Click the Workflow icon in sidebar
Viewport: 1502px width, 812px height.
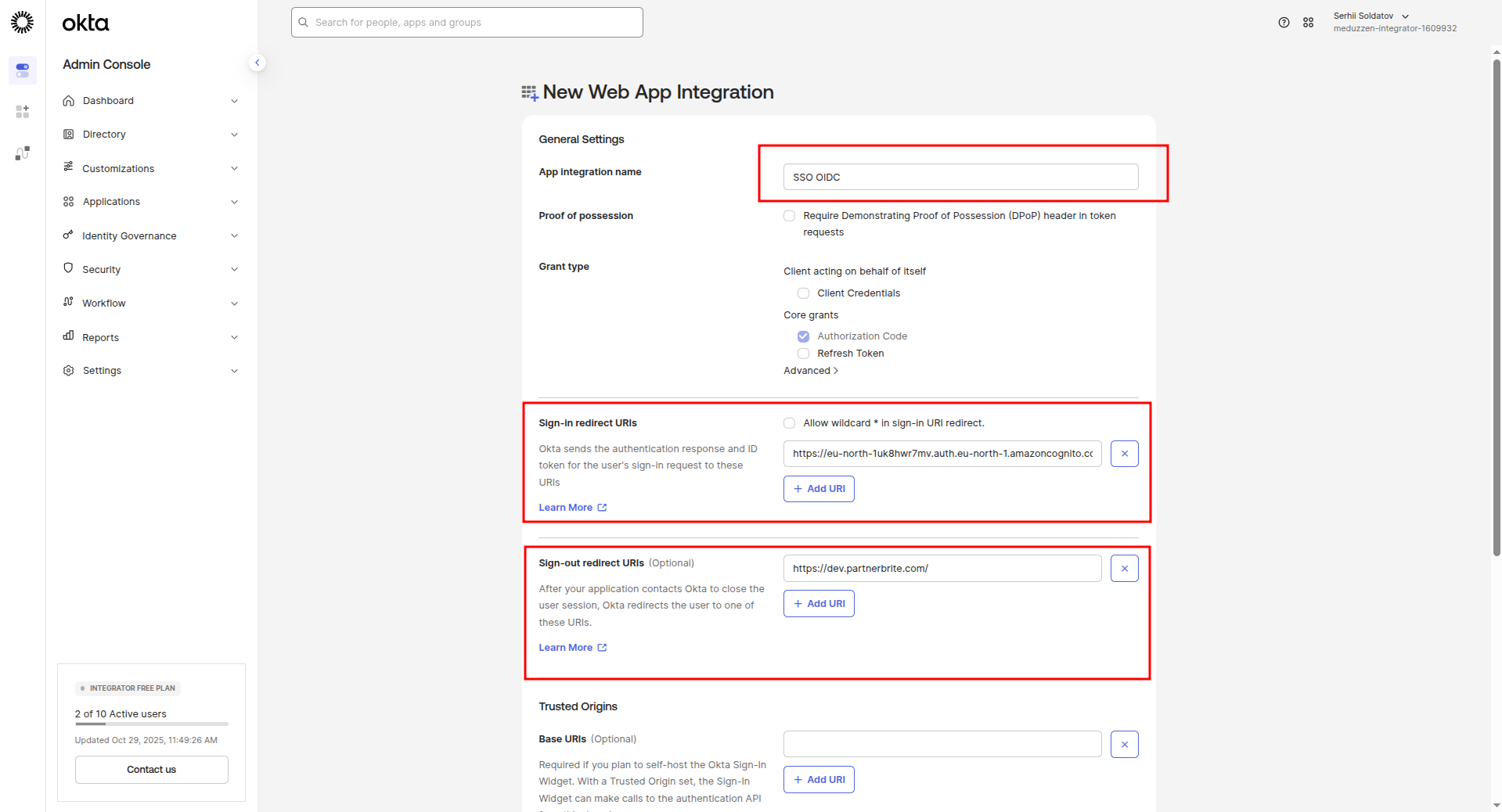pos(69,302)
